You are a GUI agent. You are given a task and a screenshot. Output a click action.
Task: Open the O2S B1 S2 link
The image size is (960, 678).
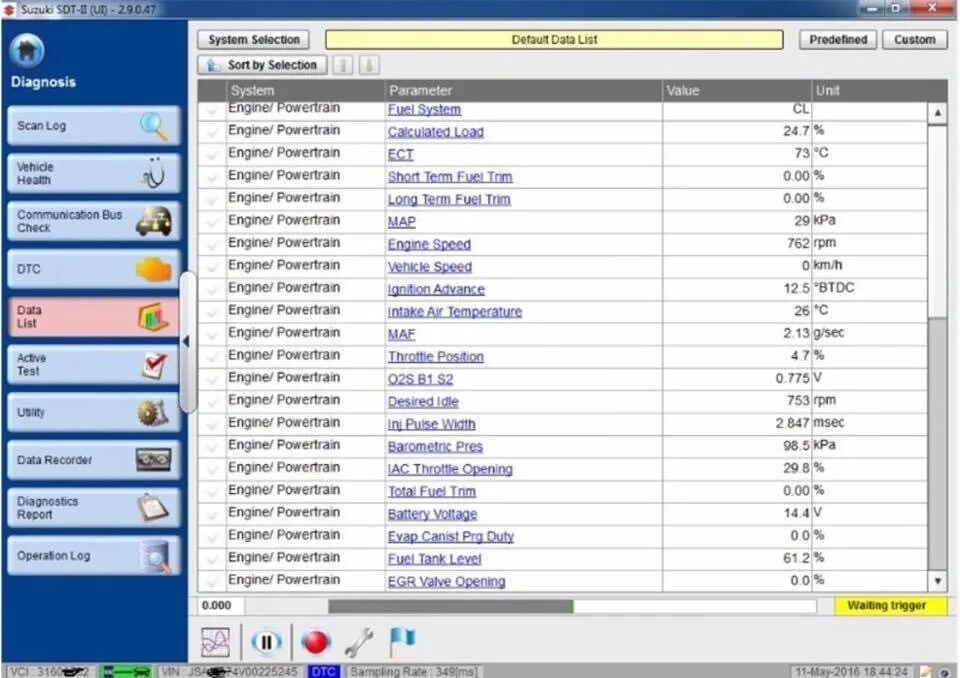[421, 379]
